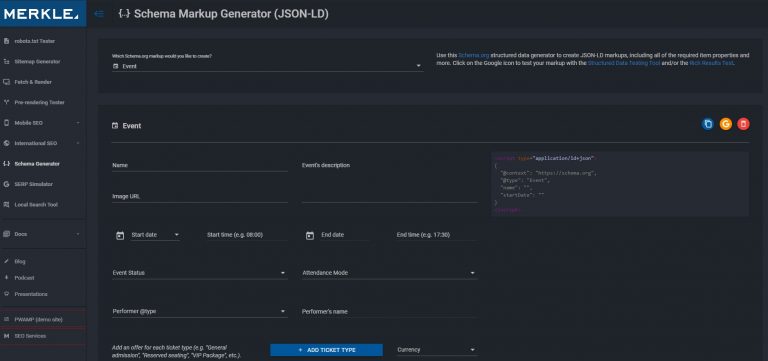Follow the Structured Data Testing Tool link
Viewport: 768px width, 361px height.
624,63
